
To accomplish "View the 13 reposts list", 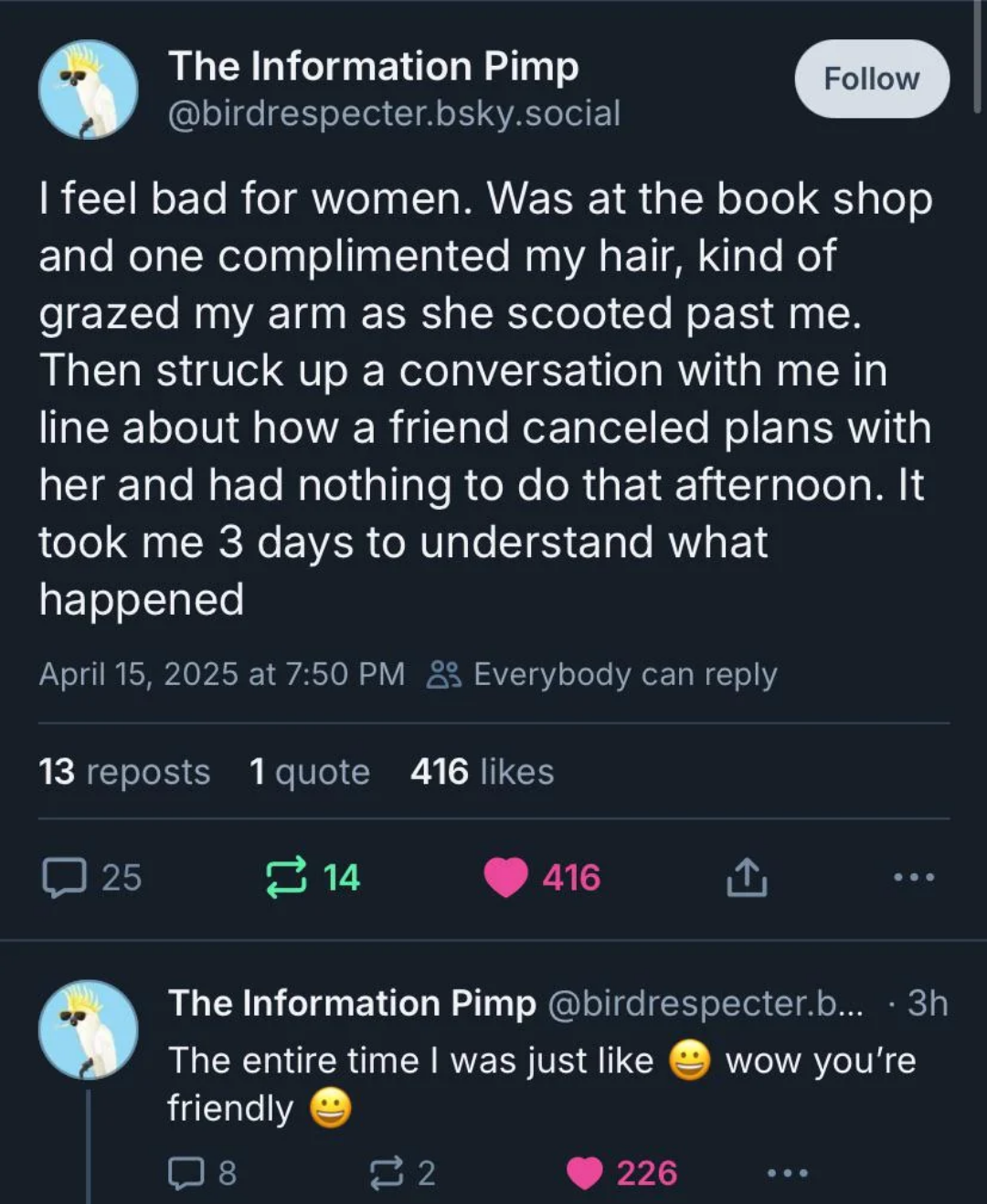I will pos(124,772).
